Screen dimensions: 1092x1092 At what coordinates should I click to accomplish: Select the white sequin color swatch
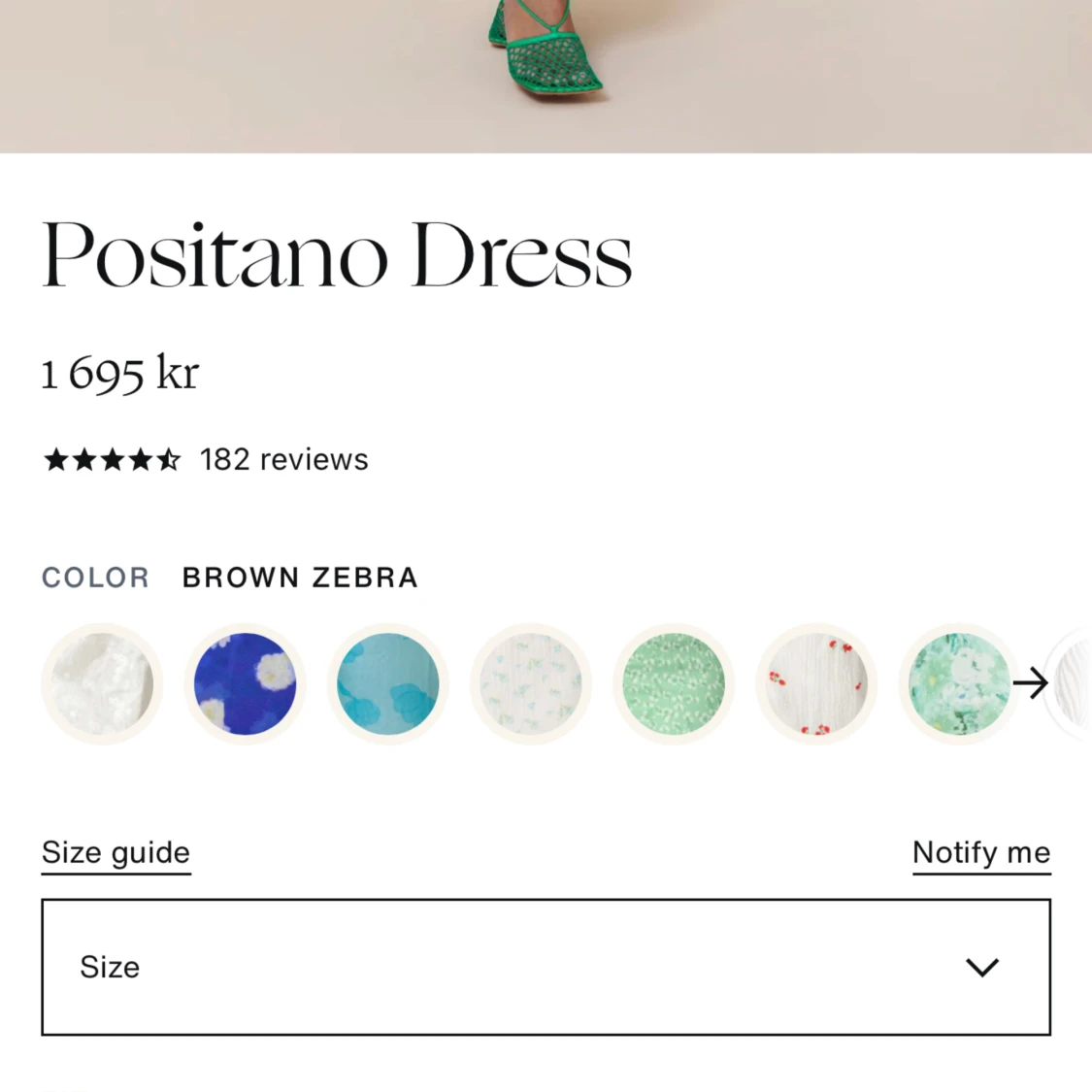(102, 684)
